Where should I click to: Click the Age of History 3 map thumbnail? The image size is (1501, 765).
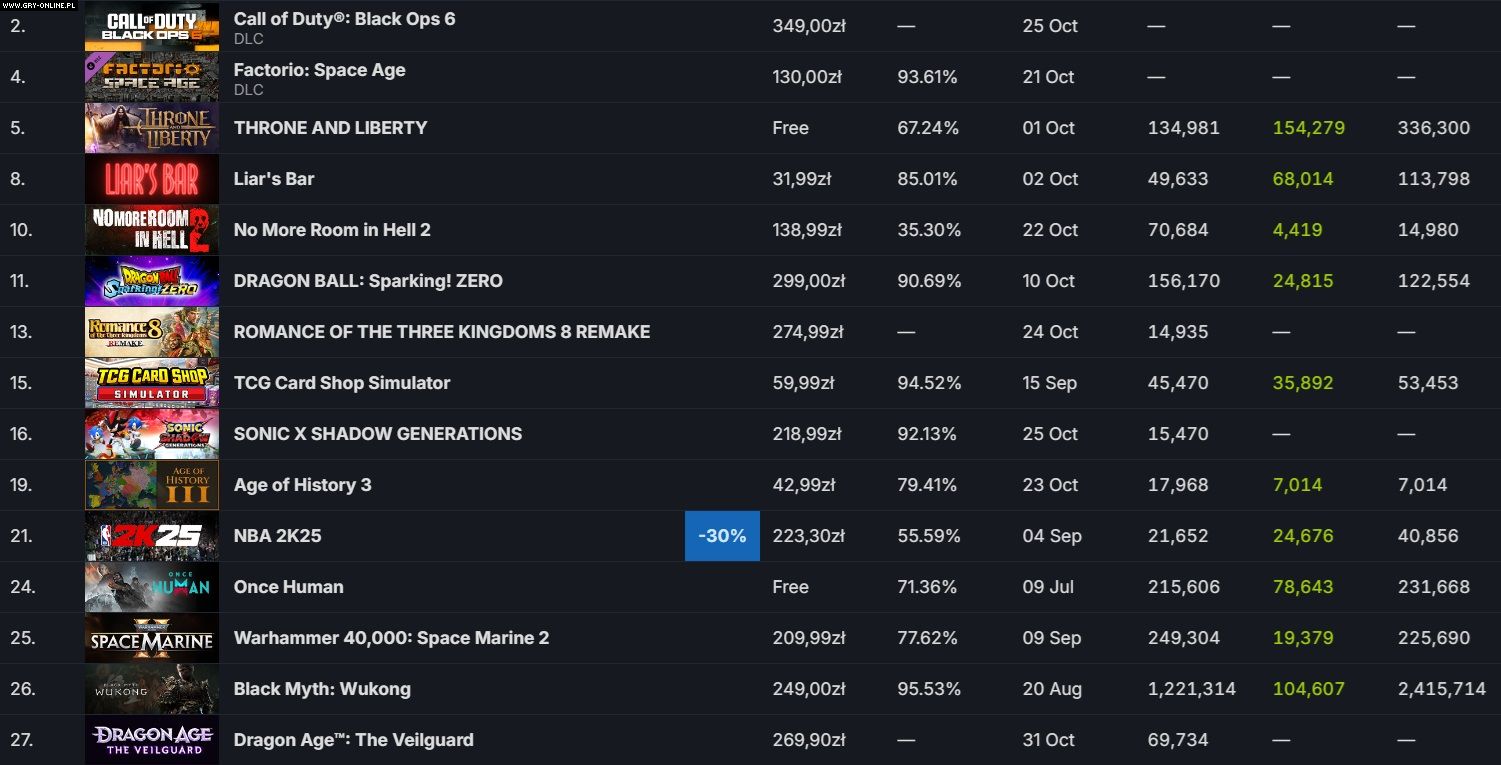pyautogui.click(x=151, y=485)
